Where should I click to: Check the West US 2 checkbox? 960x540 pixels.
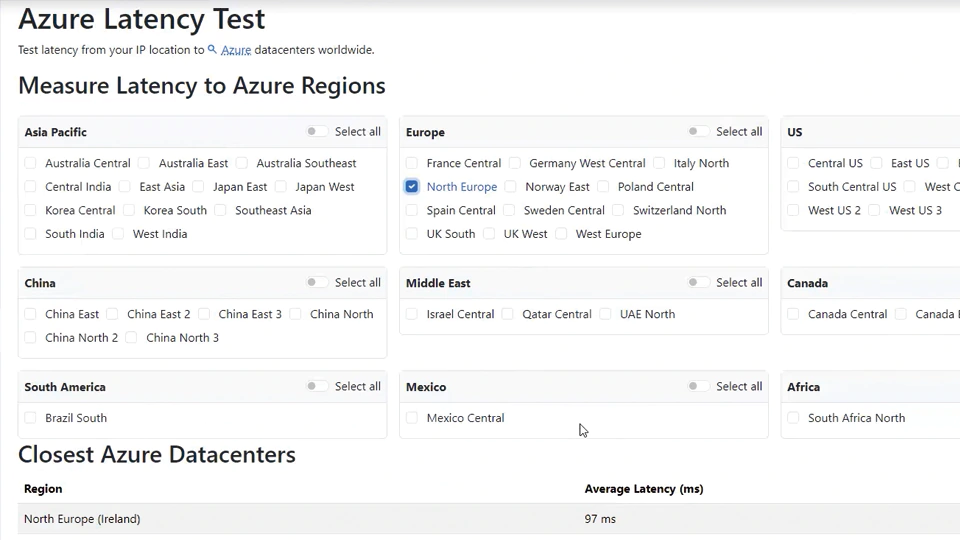[793, 210]
